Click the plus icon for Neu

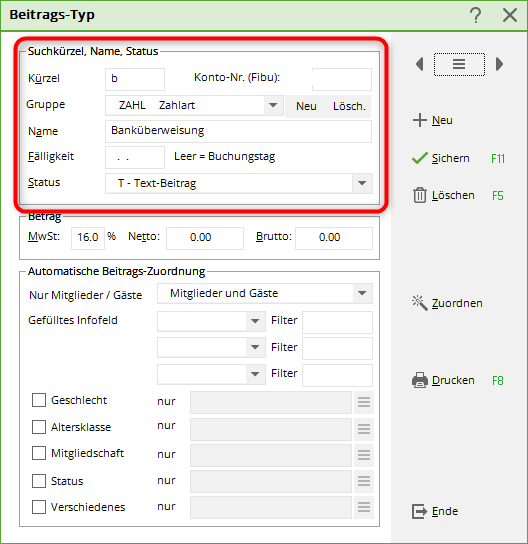420,120
